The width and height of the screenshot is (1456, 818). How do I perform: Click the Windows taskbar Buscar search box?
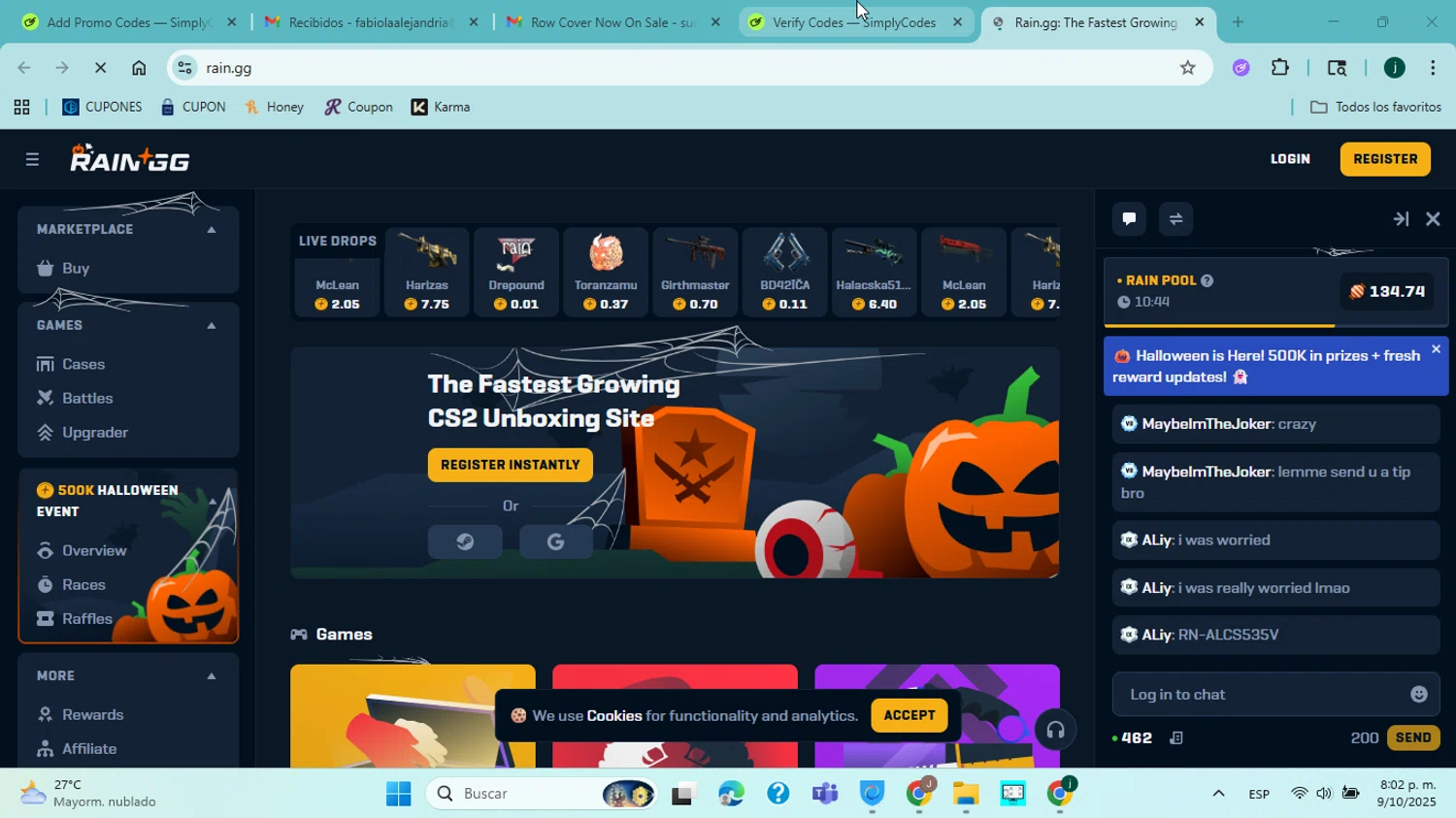541,794
